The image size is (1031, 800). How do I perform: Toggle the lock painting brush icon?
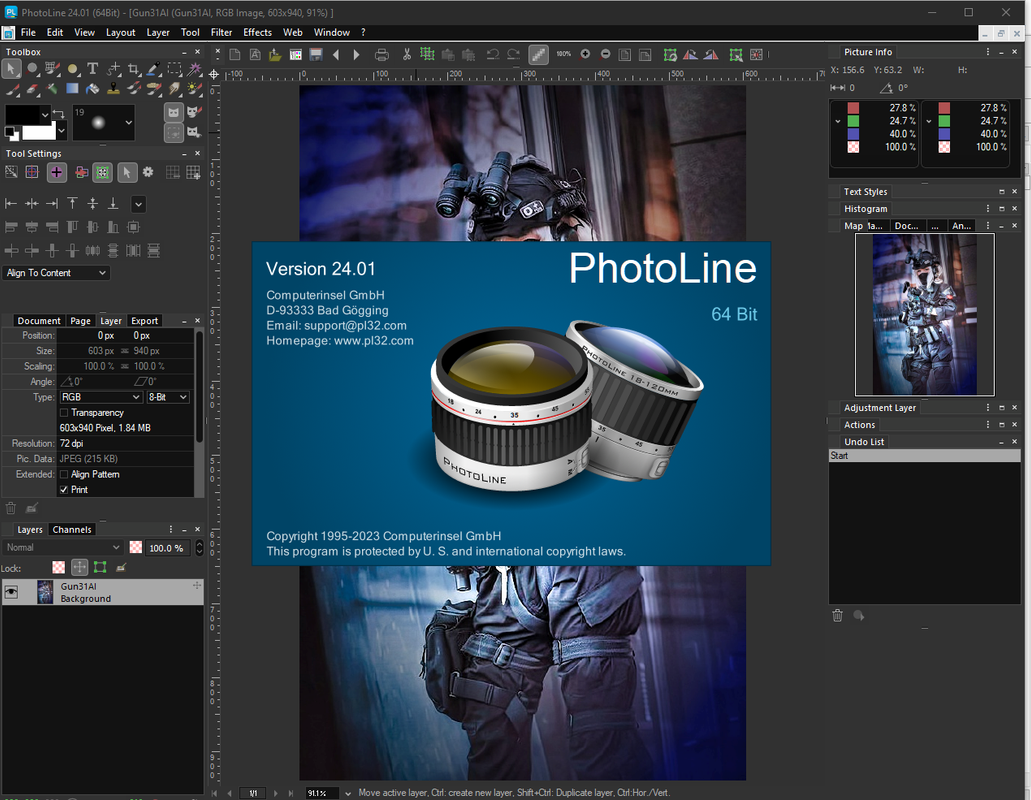tap(121, 567)
